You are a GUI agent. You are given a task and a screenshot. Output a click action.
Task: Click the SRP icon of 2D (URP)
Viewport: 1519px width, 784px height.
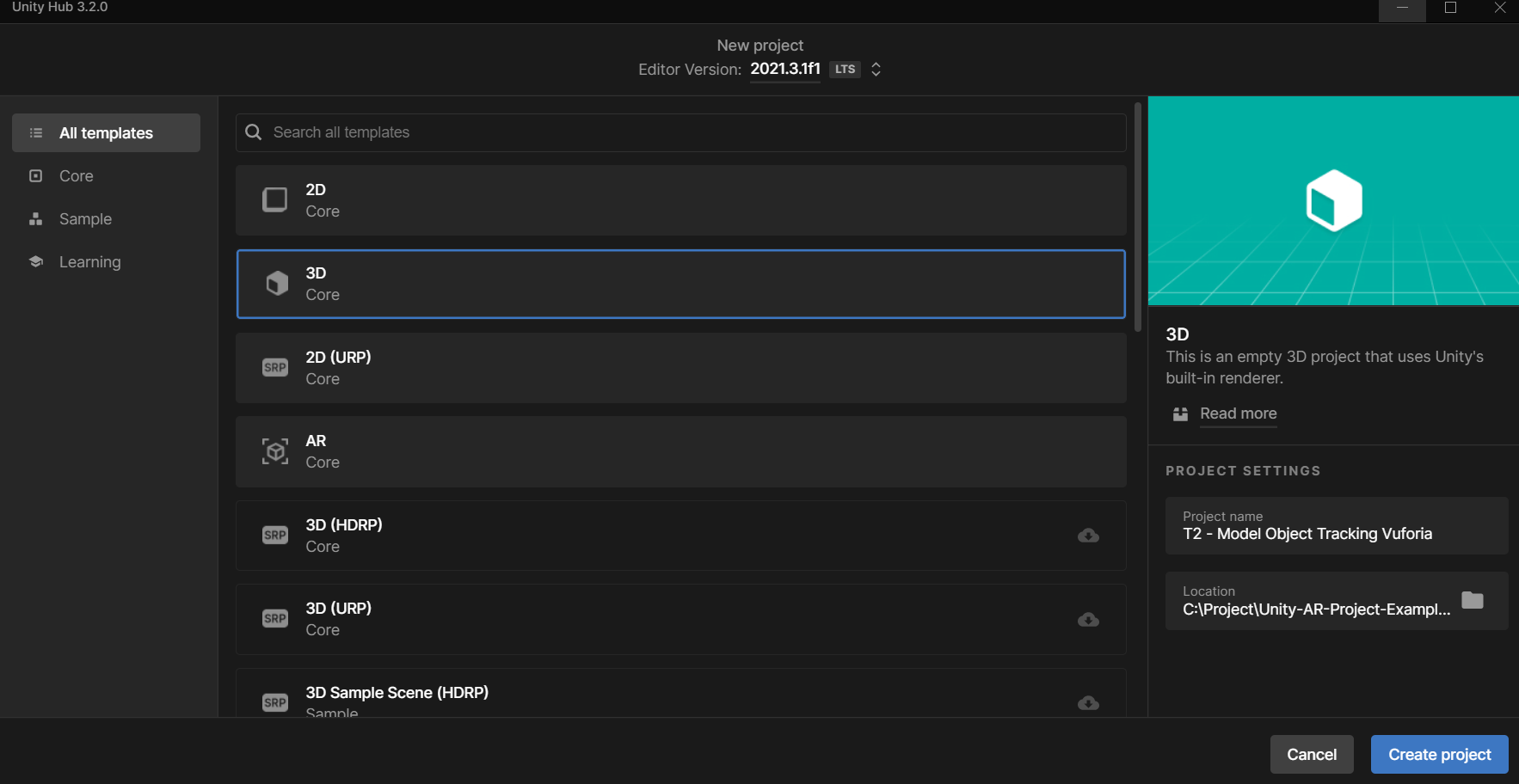click(275, 368)
